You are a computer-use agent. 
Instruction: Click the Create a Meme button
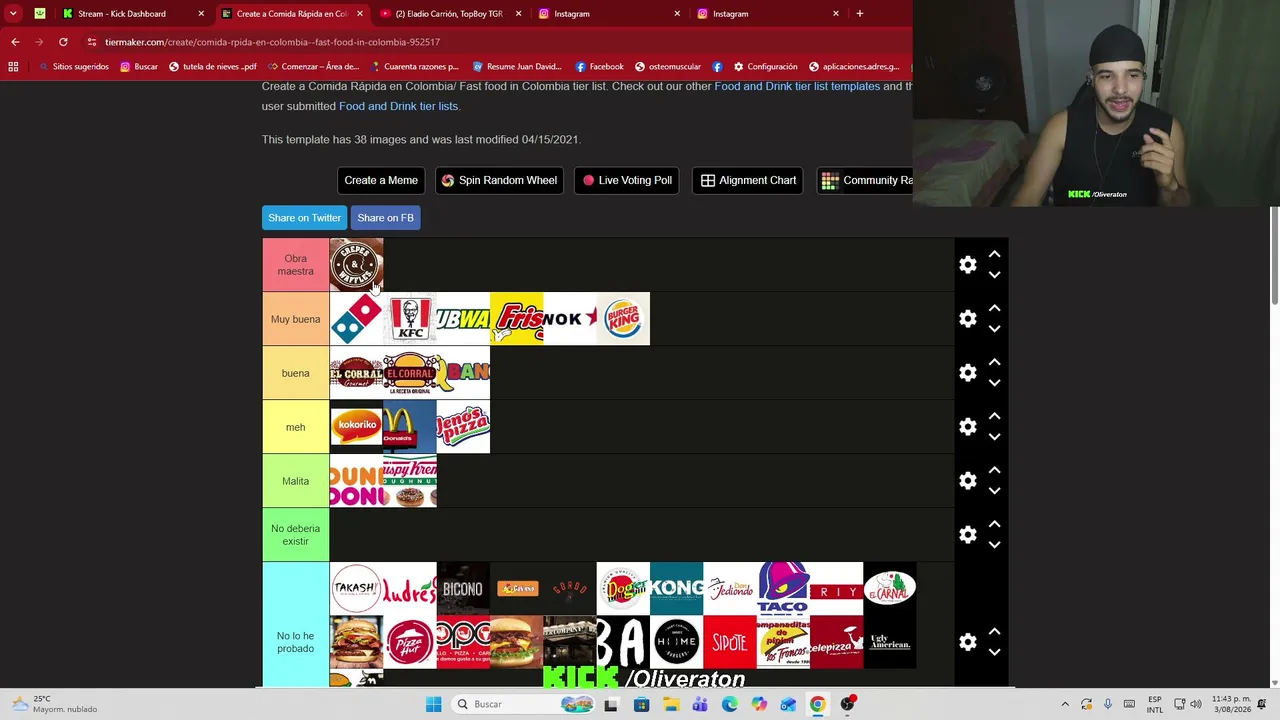pos(381,180)
